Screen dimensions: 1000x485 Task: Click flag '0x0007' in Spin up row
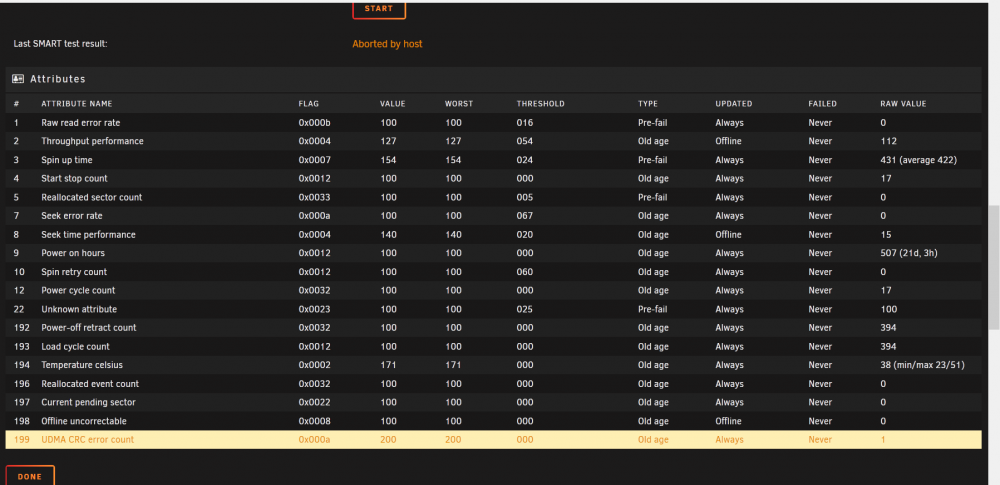coord(314,160)
